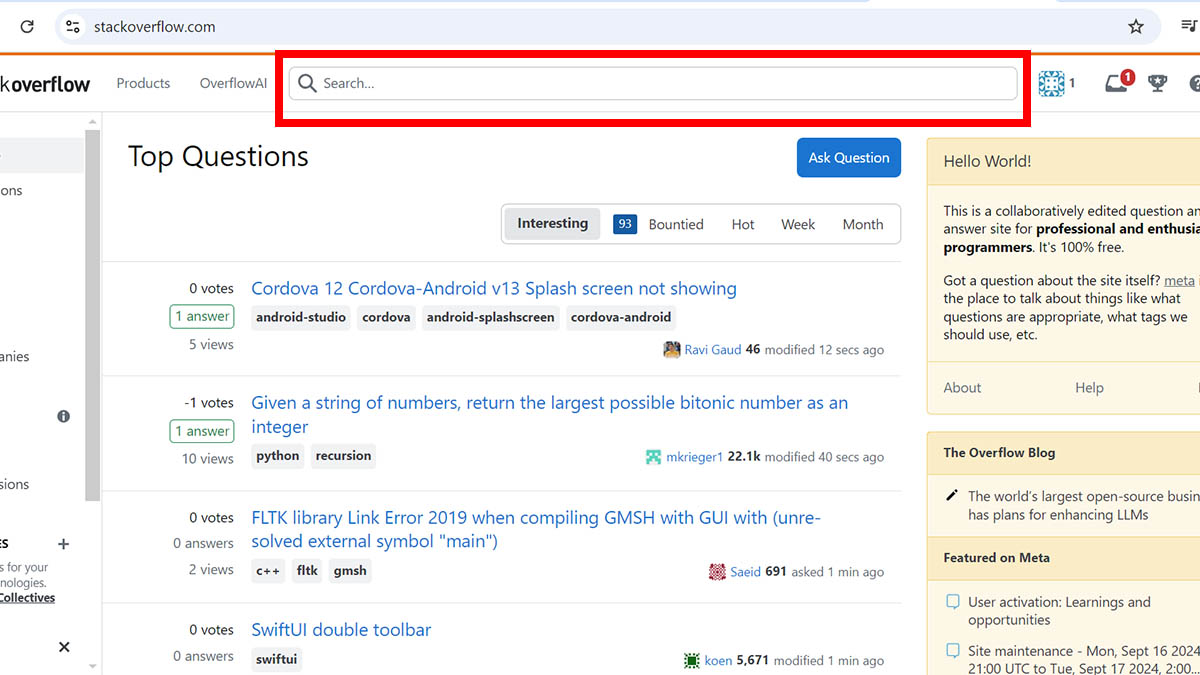This screenshot has height=675, width=1200.
Task: Click Saeid's avatar image
Action: [x=717, y=572]
